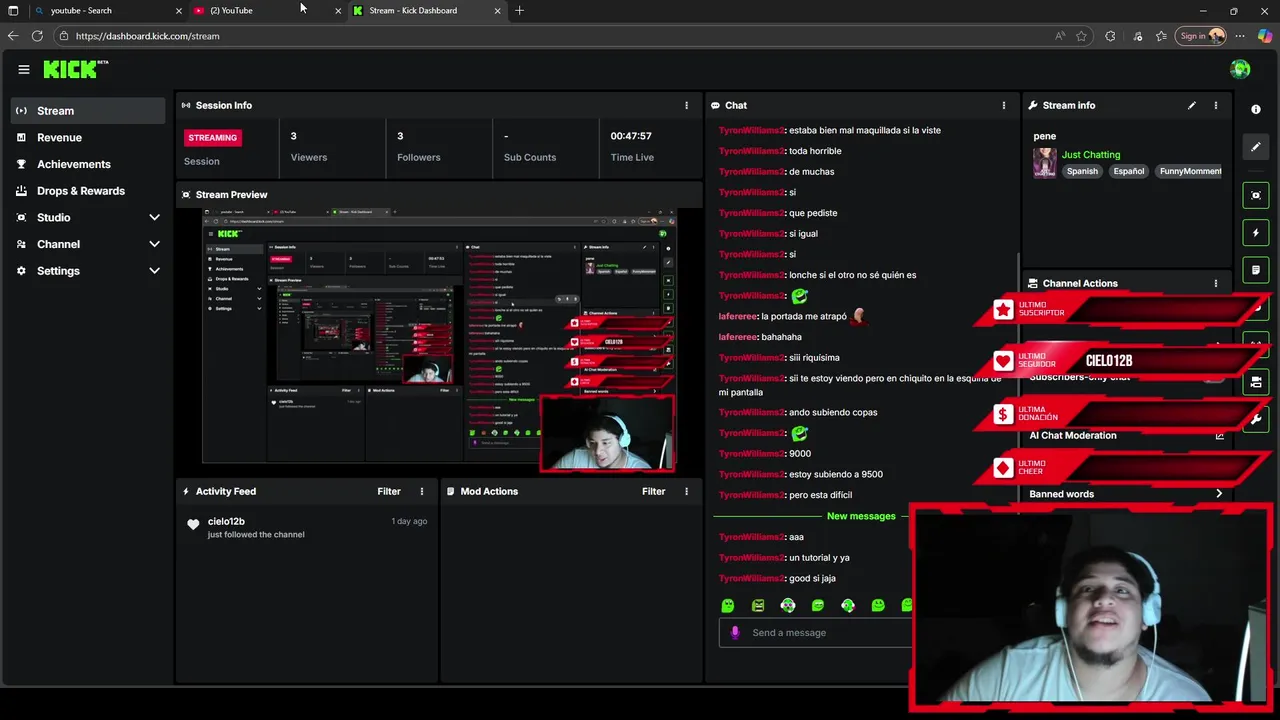The width and height of the screenshot is (1280, 720).
Task: Click the browser address bar URL
Action: (x=147, y=36)
